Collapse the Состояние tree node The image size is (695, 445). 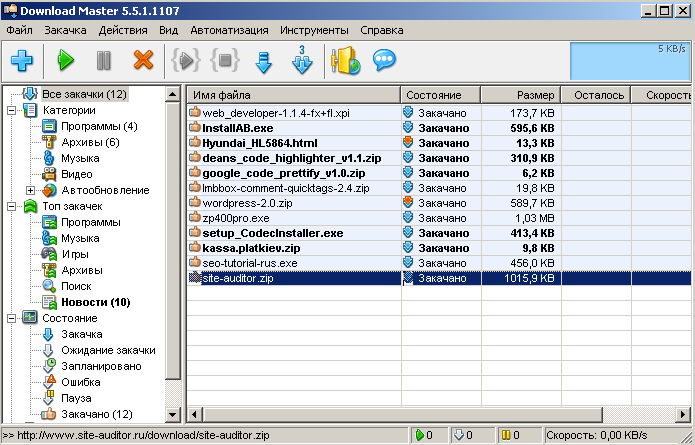(12, 318)
